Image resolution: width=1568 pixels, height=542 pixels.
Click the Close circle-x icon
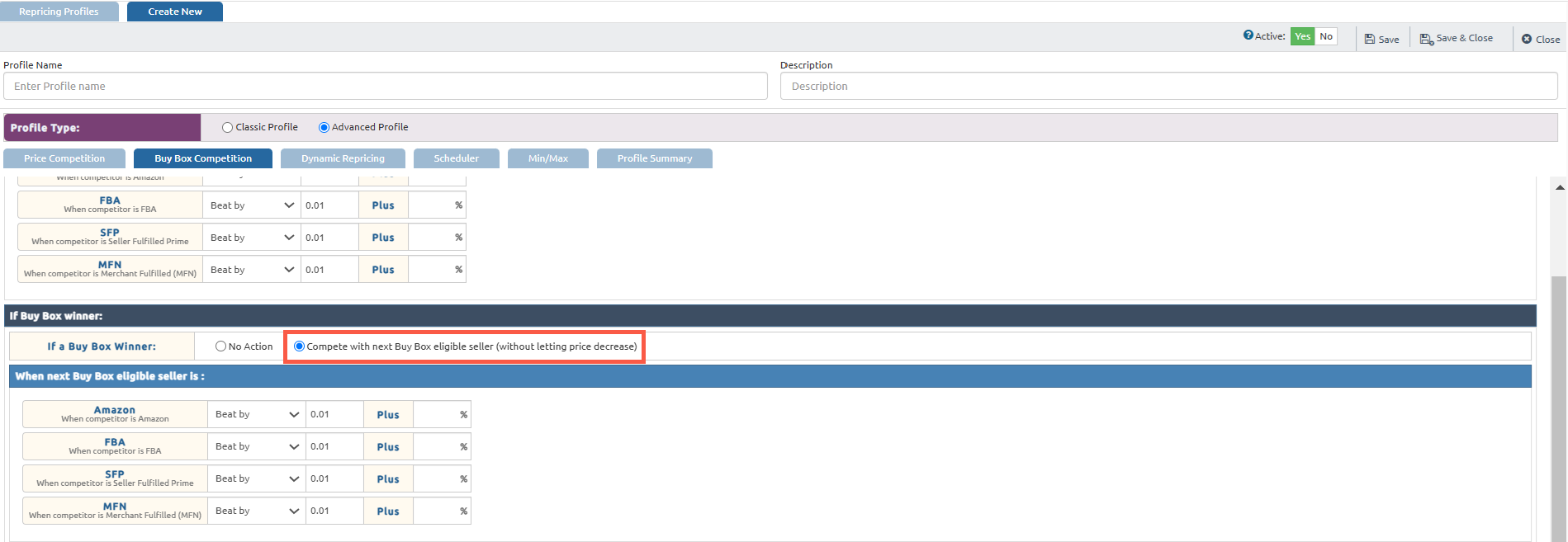pos(1527,39)
